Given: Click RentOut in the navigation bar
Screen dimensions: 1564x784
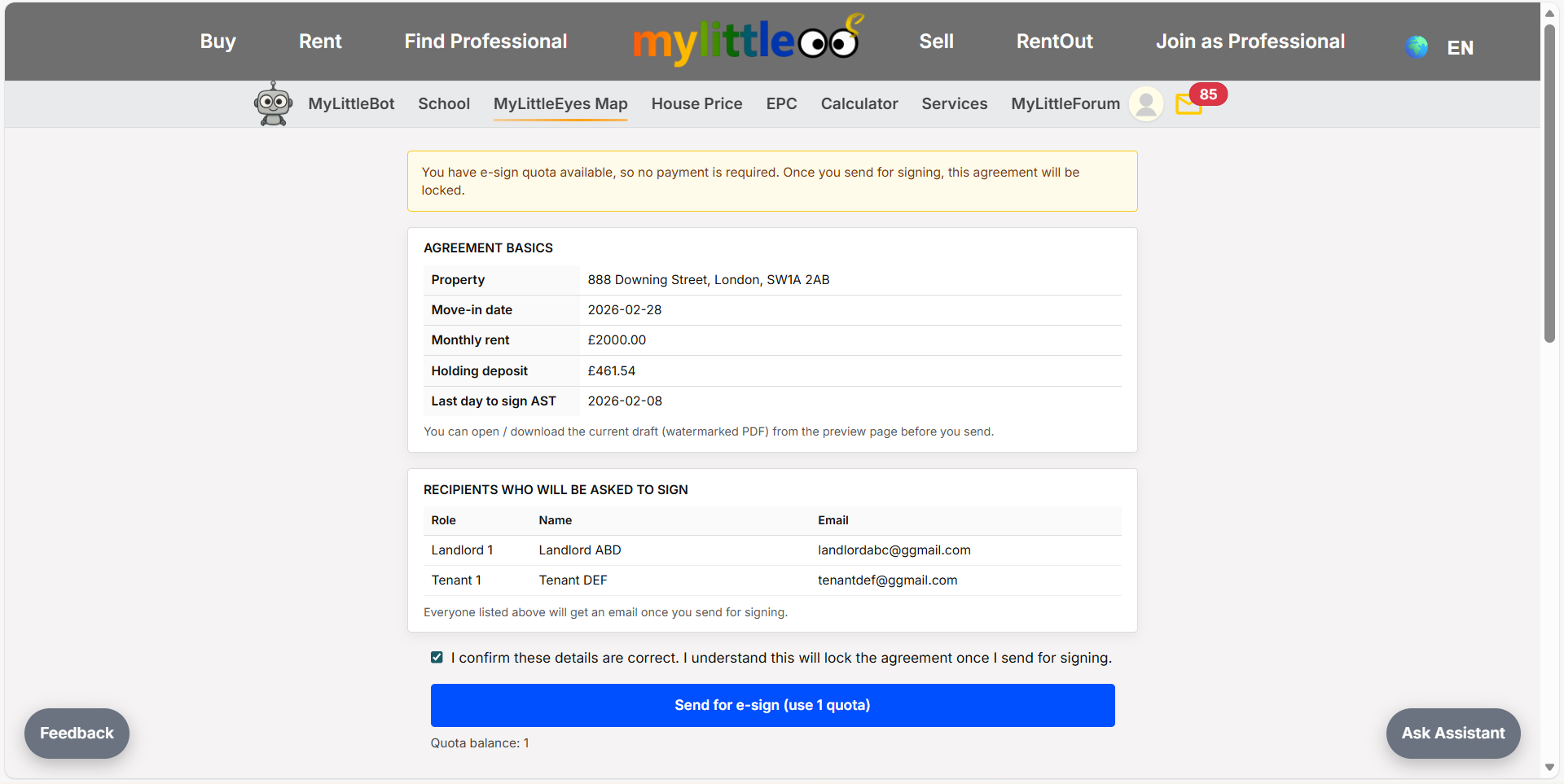Looking at the screenshot, I should [x=1054, y=41].
